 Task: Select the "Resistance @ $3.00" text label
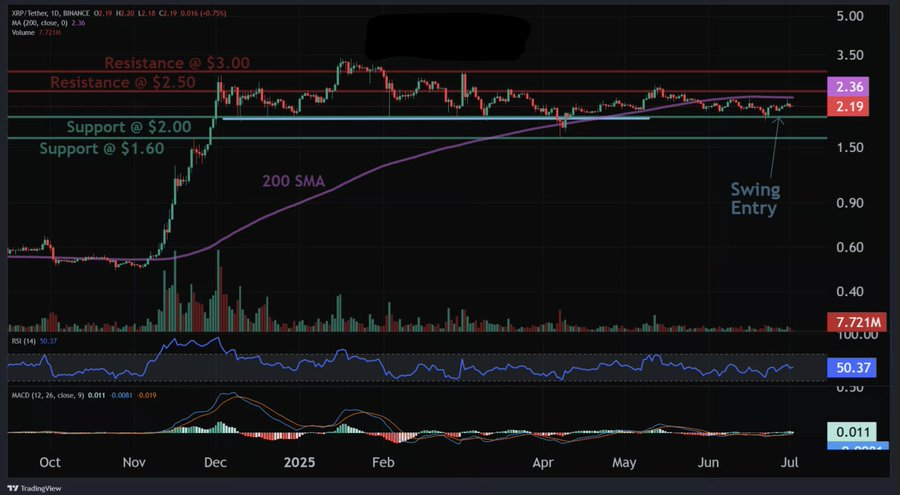[x=177, y=63]
